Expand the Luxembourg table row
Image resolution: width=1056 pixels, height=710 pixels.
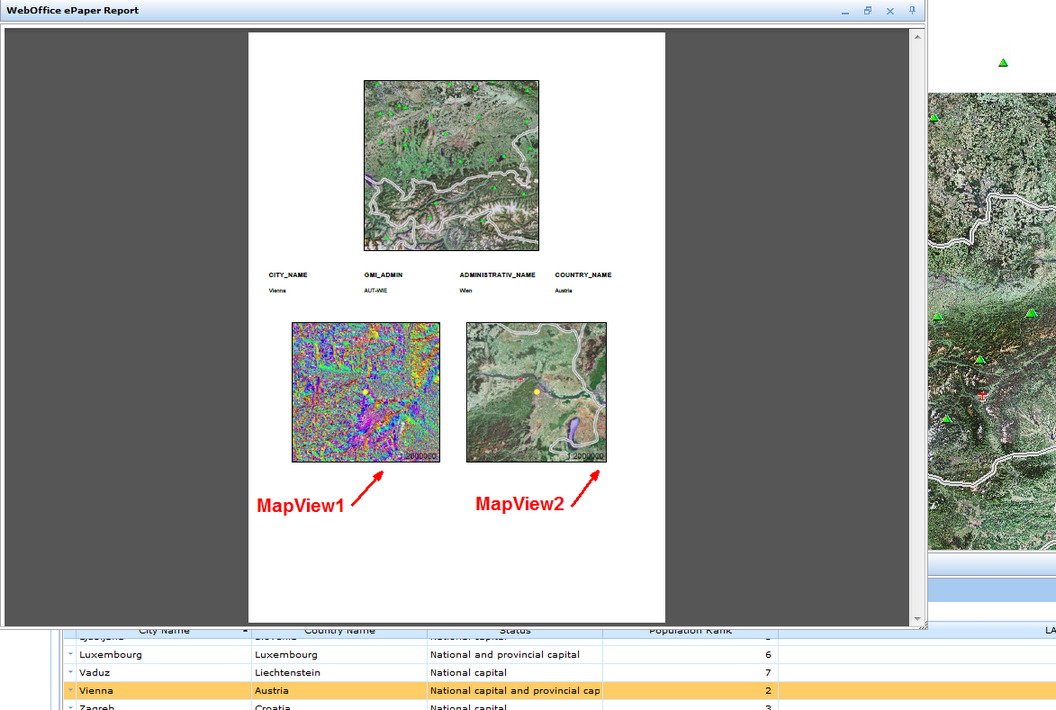point(69,654)
